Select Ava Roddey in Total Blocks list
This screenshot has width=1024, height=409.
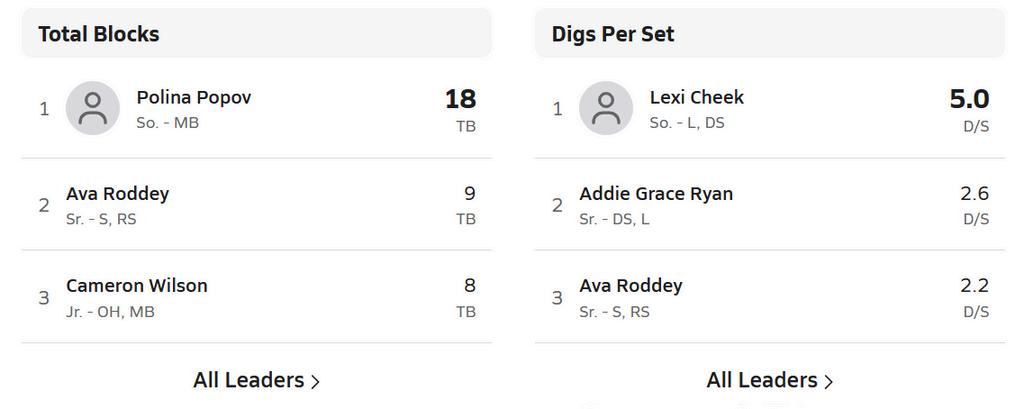(117, 194)
